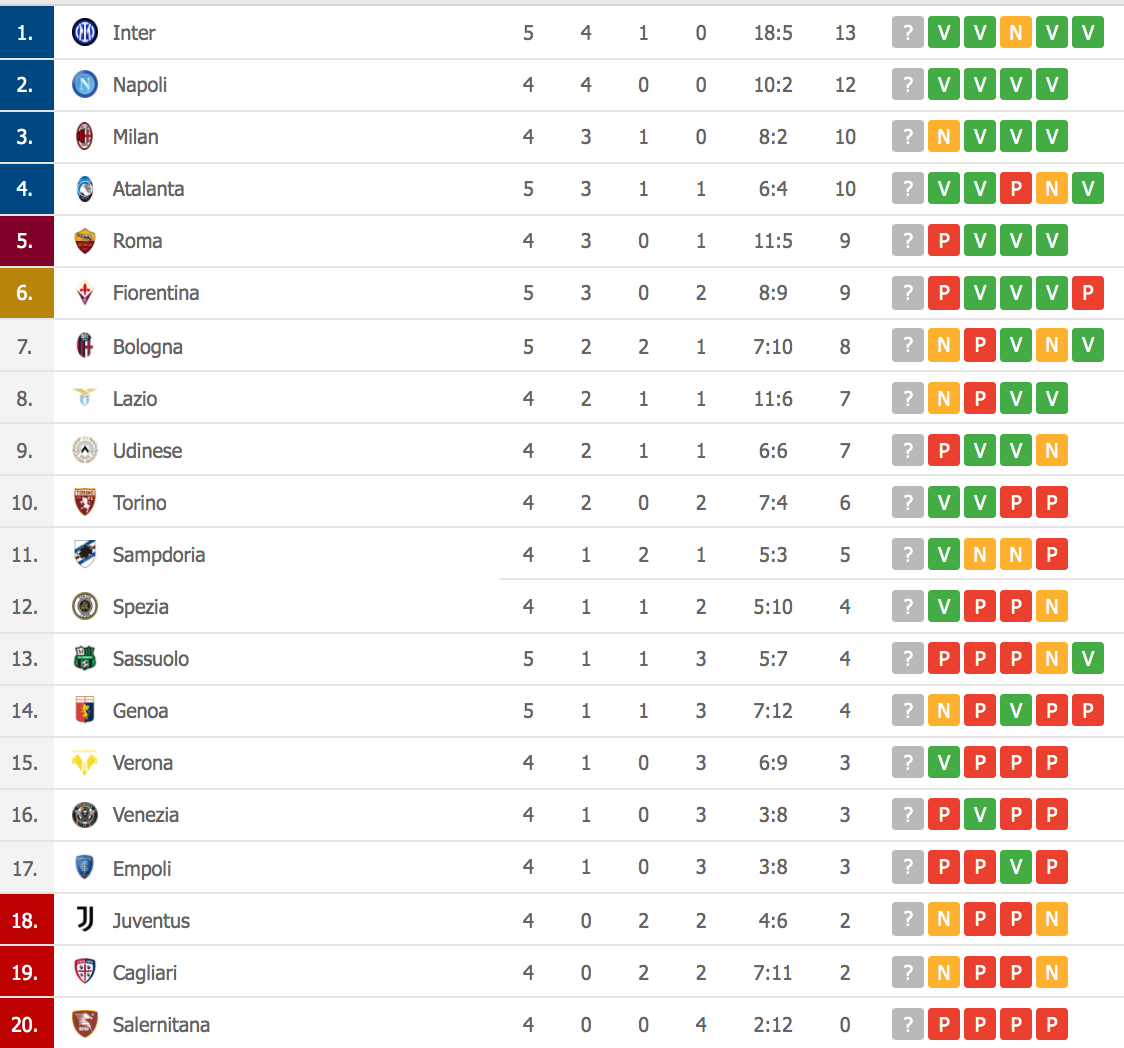Click Atalanta's red P loss badge

pos(1015,189)
